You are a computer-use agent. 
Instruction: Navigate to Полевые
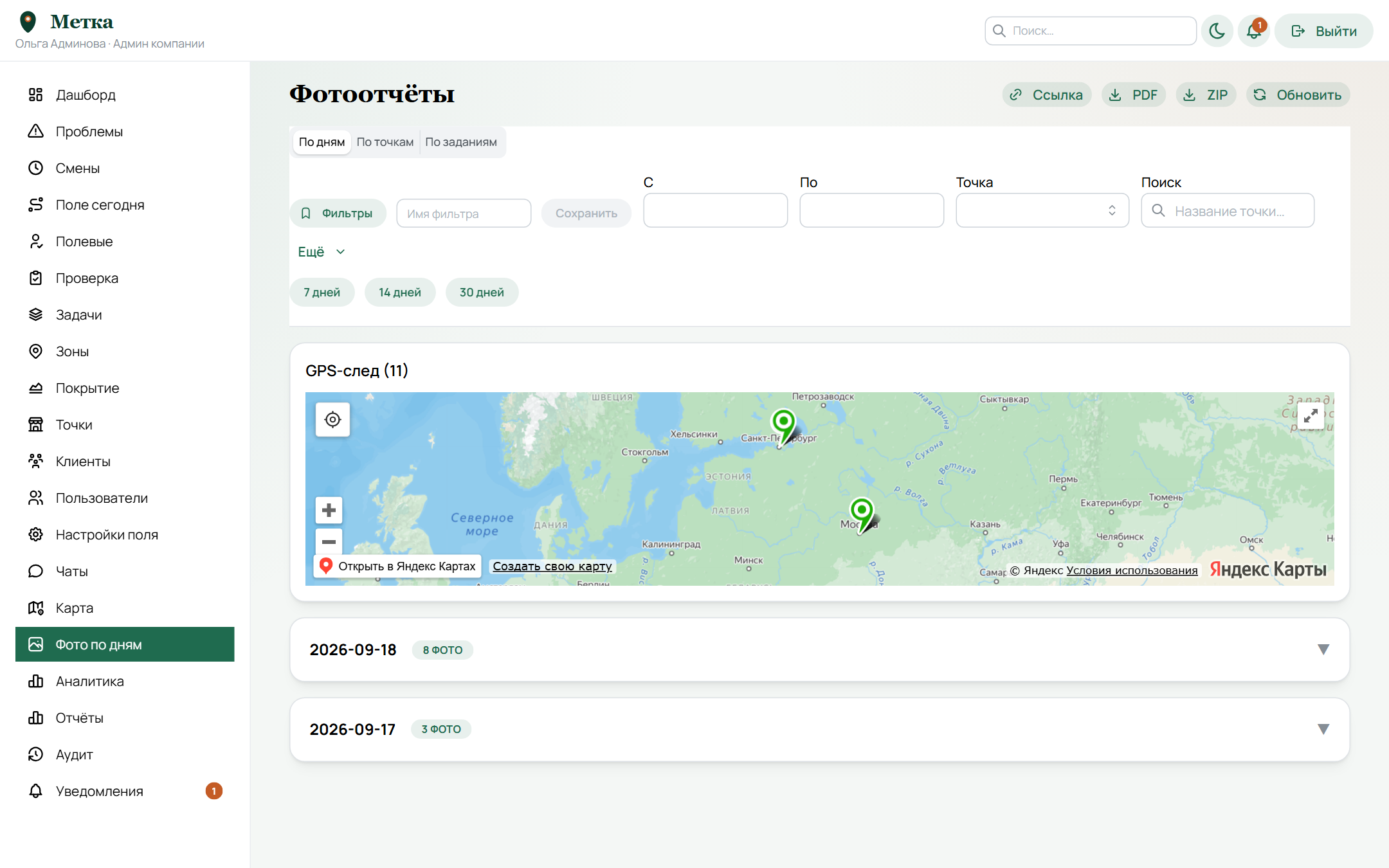coord(125,241)
